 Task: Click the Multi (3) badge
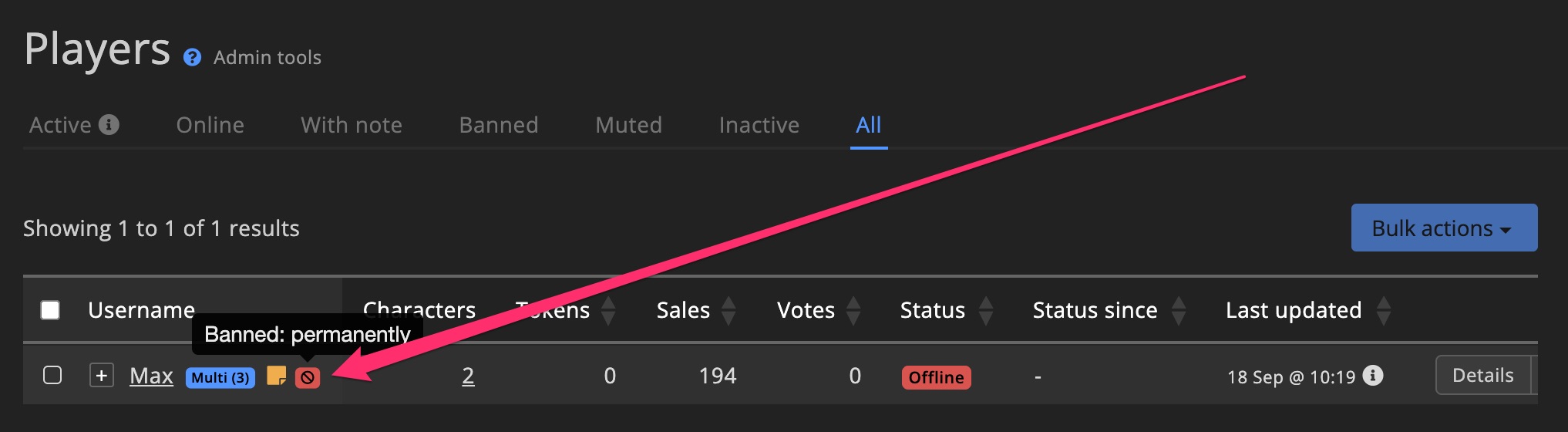coord(220,377)
